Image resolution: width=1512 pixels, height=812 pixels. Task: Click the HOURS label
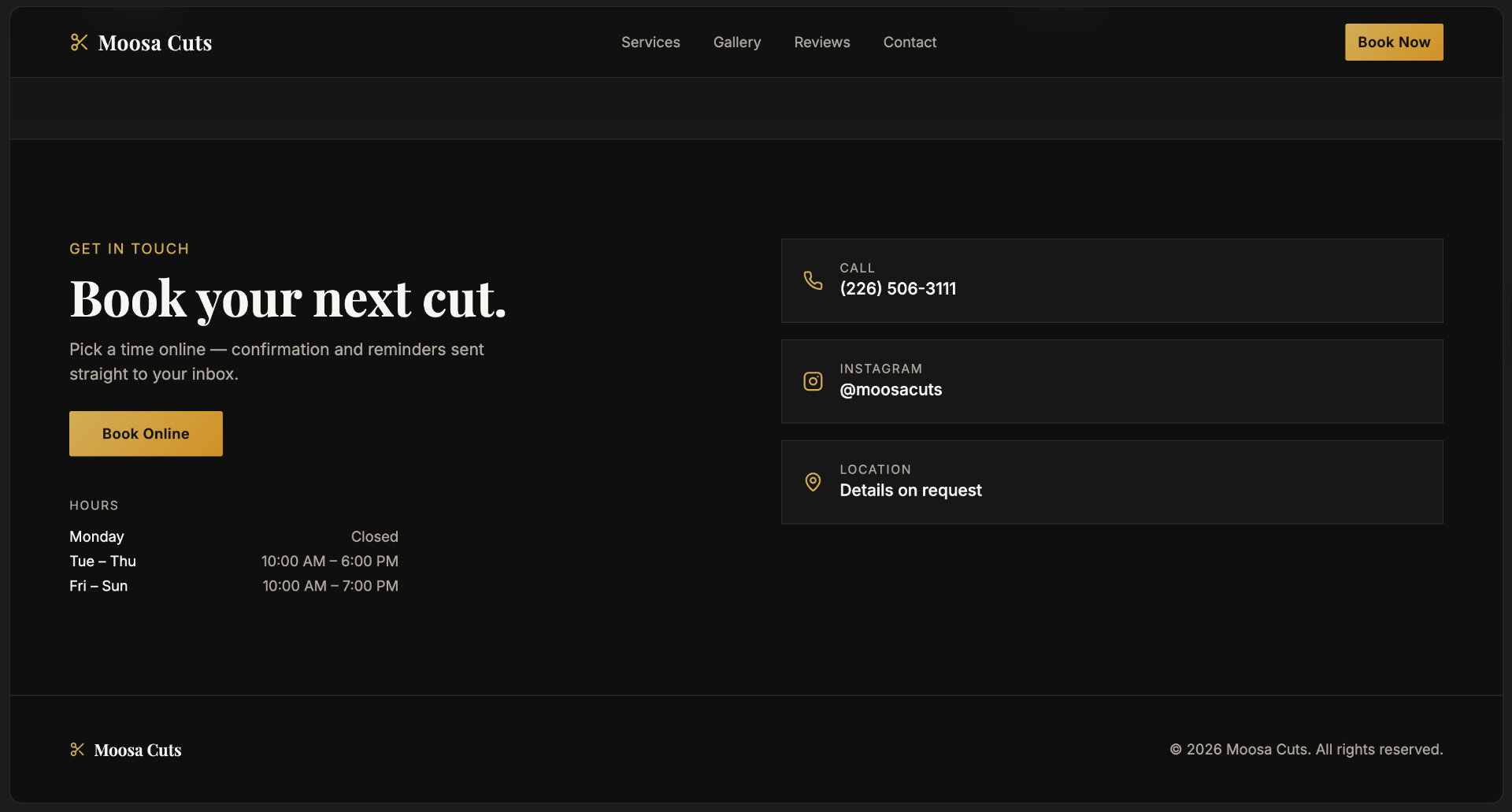(x=94, y=506)
